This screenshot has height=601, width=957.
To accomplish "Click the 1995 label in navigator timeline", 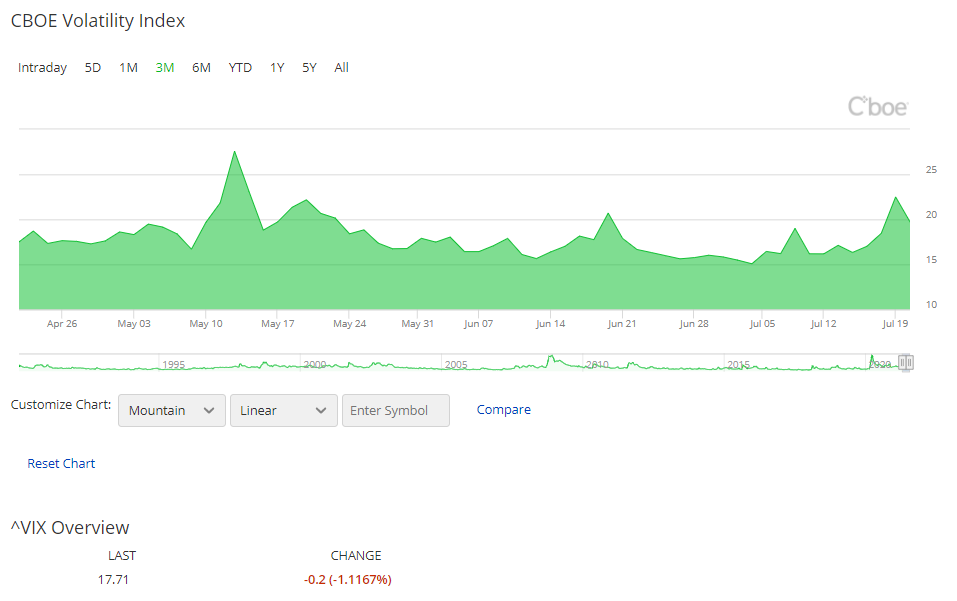I will (x=173, y=364).
